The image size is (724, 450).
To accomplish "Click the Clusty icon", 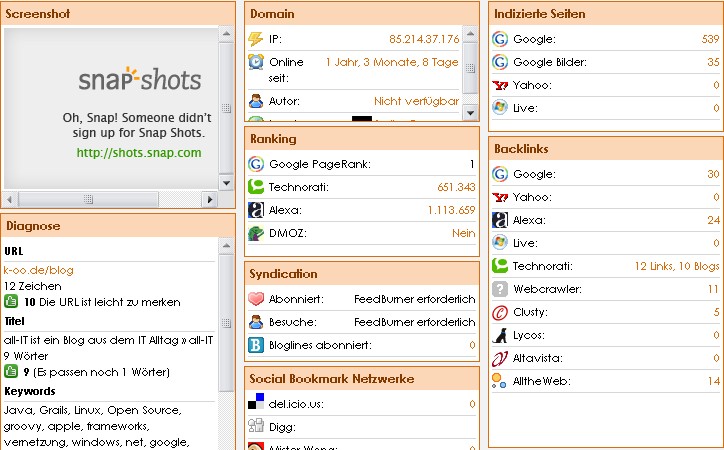I will pos(500,312).
